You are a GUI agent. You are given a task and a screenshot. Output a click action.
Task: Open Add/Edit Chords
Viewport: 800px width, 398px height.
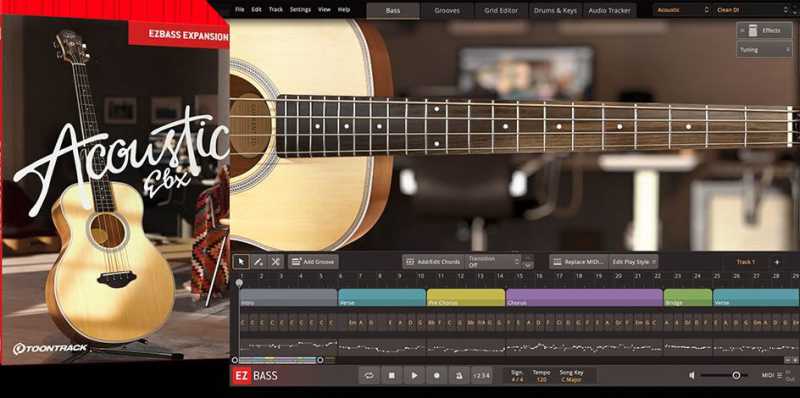point(433,262)
